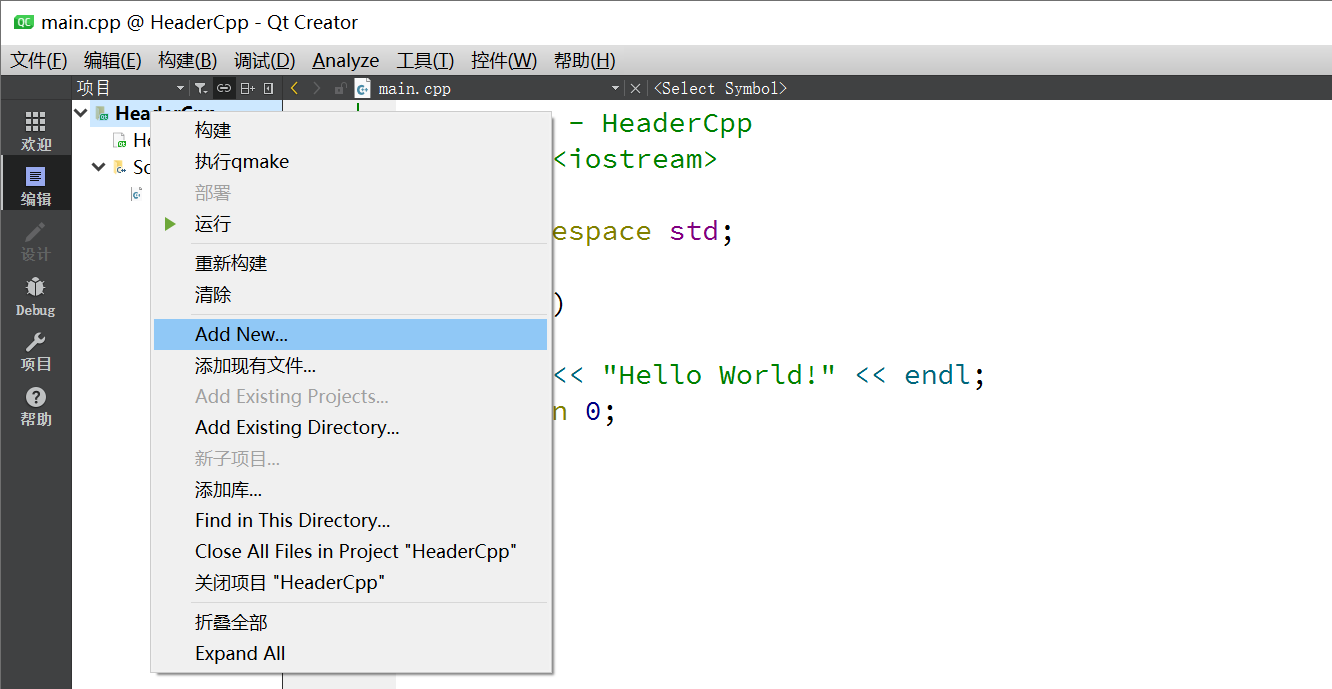Open the 欢迎 (Welcome) mode

35,130
